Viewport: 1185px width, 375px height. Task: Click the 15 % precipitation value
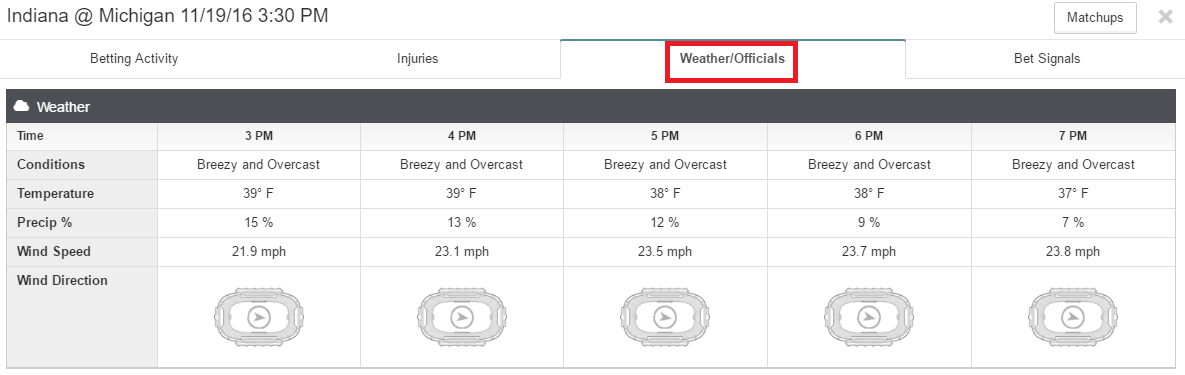click(258, 222)
